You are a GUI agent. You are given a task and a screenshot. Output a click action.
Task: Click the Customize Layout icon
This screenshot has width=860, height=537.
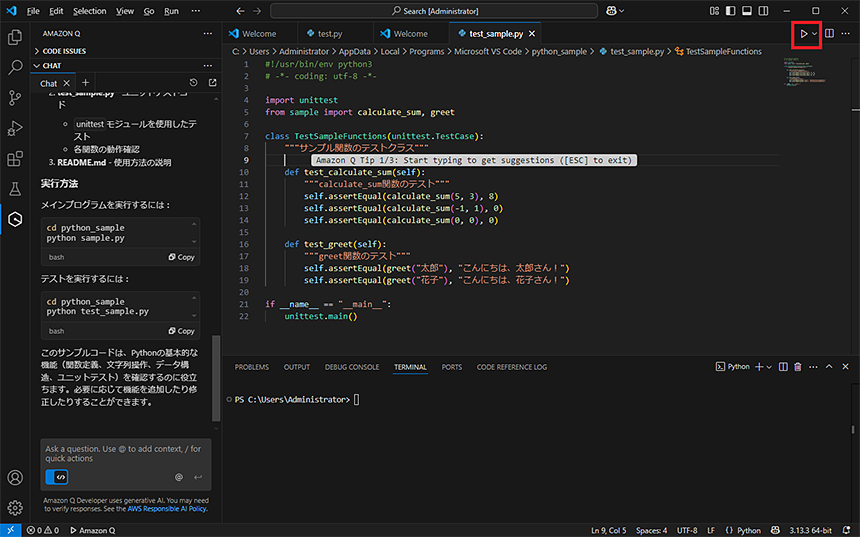(x=714, y=11)
